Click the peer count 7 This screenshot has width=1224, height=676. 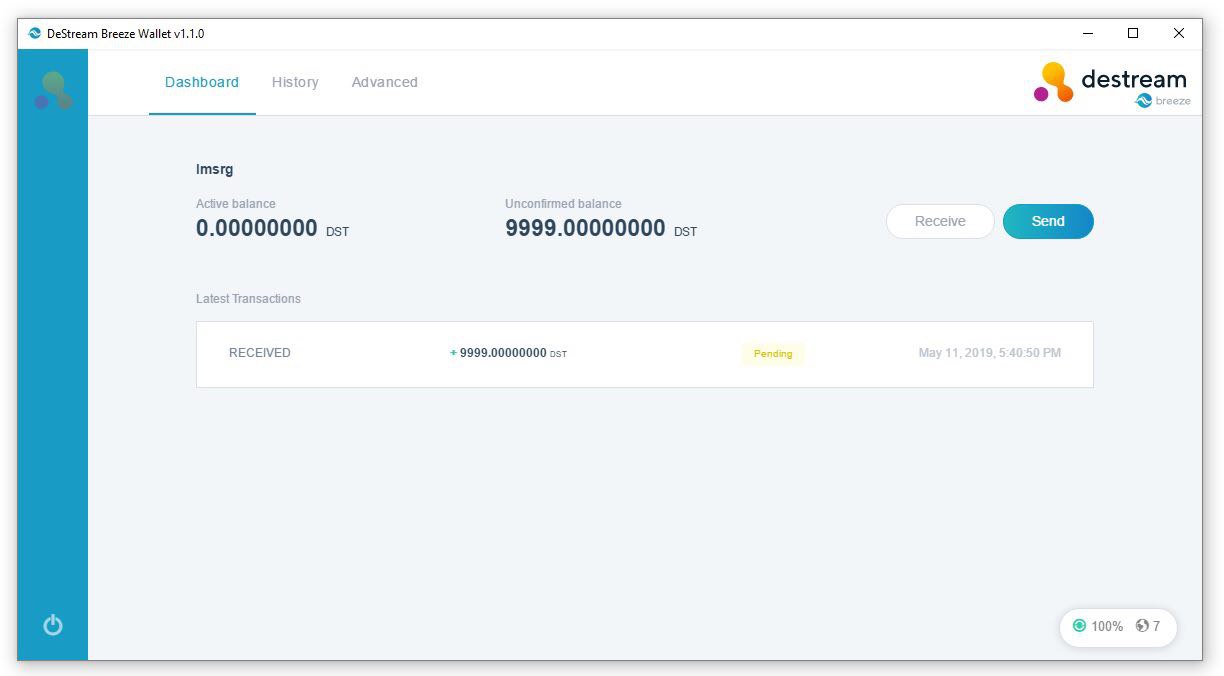tap(1157, 626)
